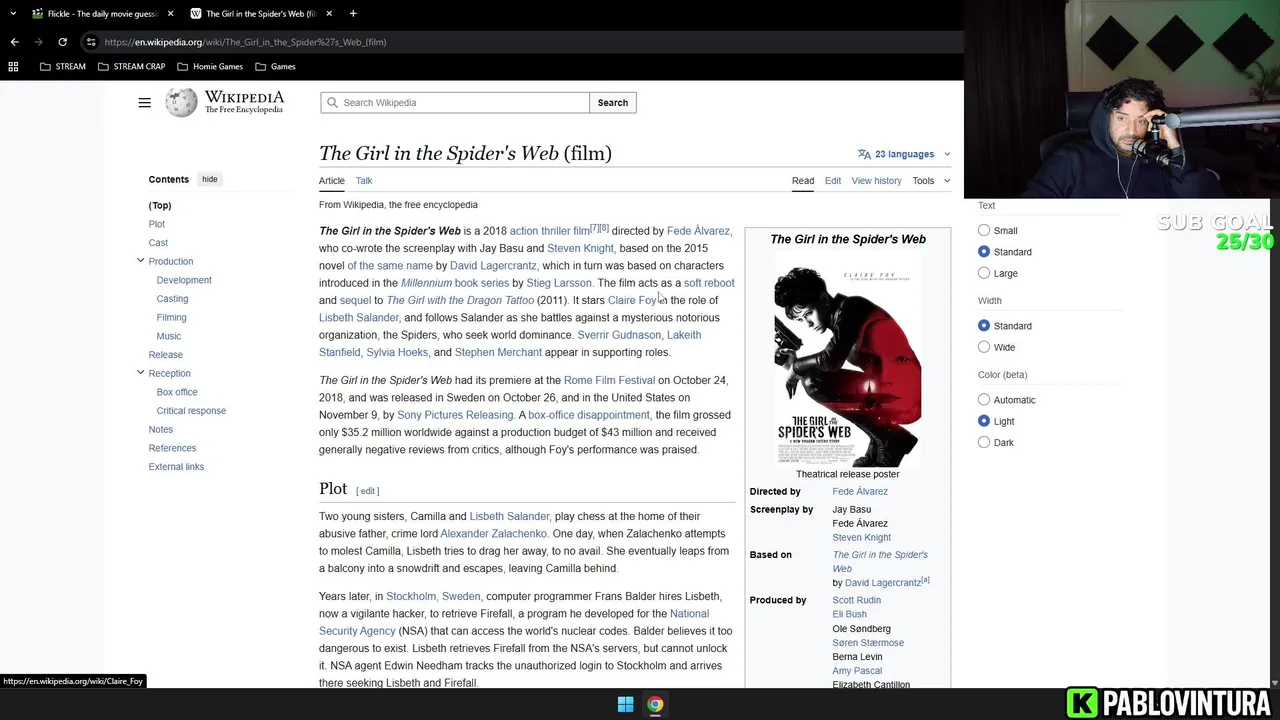
Task: Jump to References in contents
Action: pos(172,448)
